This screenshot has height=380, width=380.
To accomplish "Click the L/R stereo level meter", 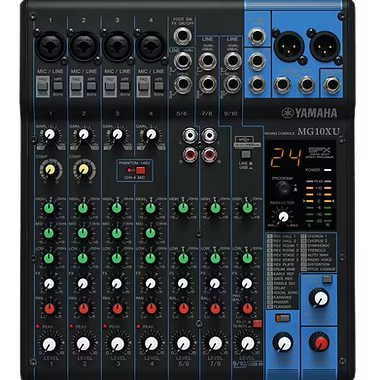I will coord(319,204).
